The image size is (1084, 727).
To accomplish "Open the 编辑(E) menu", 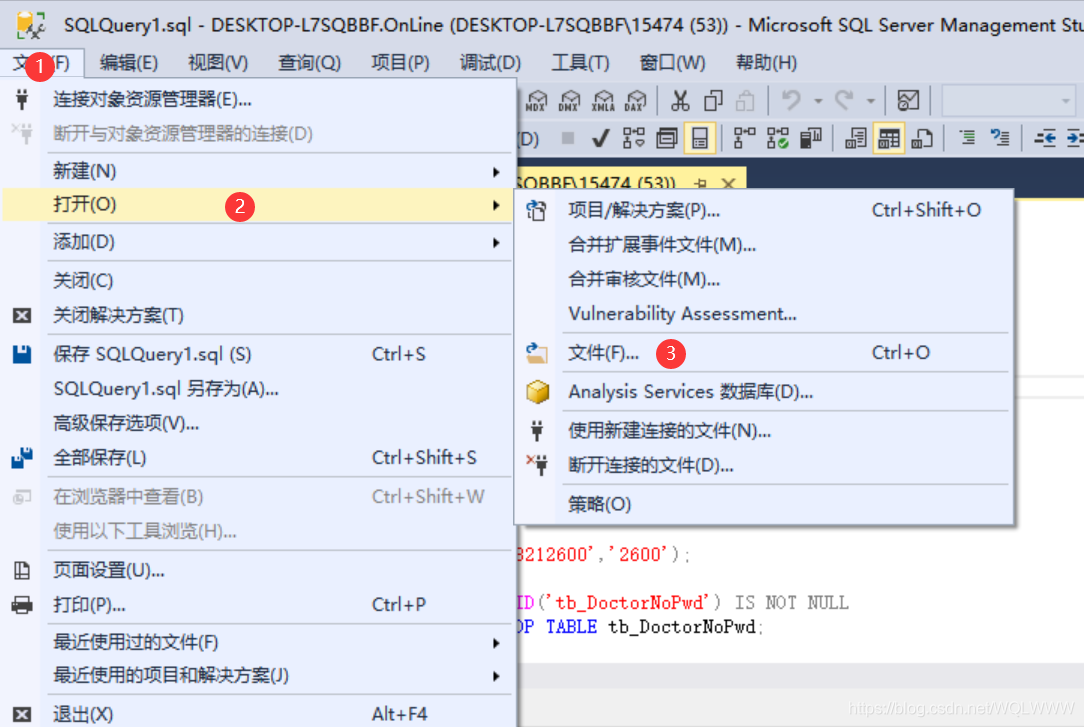I will tap(129, 63).
